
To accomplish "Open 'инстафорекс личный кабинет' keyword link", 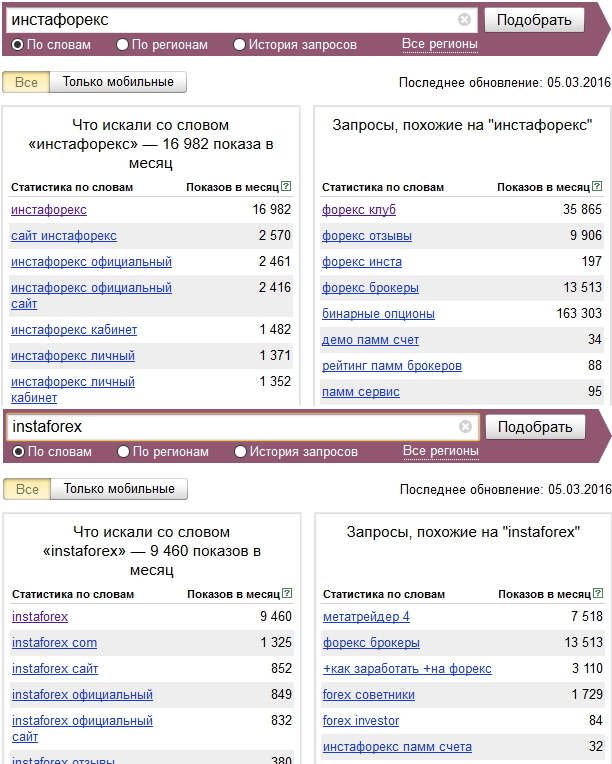I will (73, 390).
